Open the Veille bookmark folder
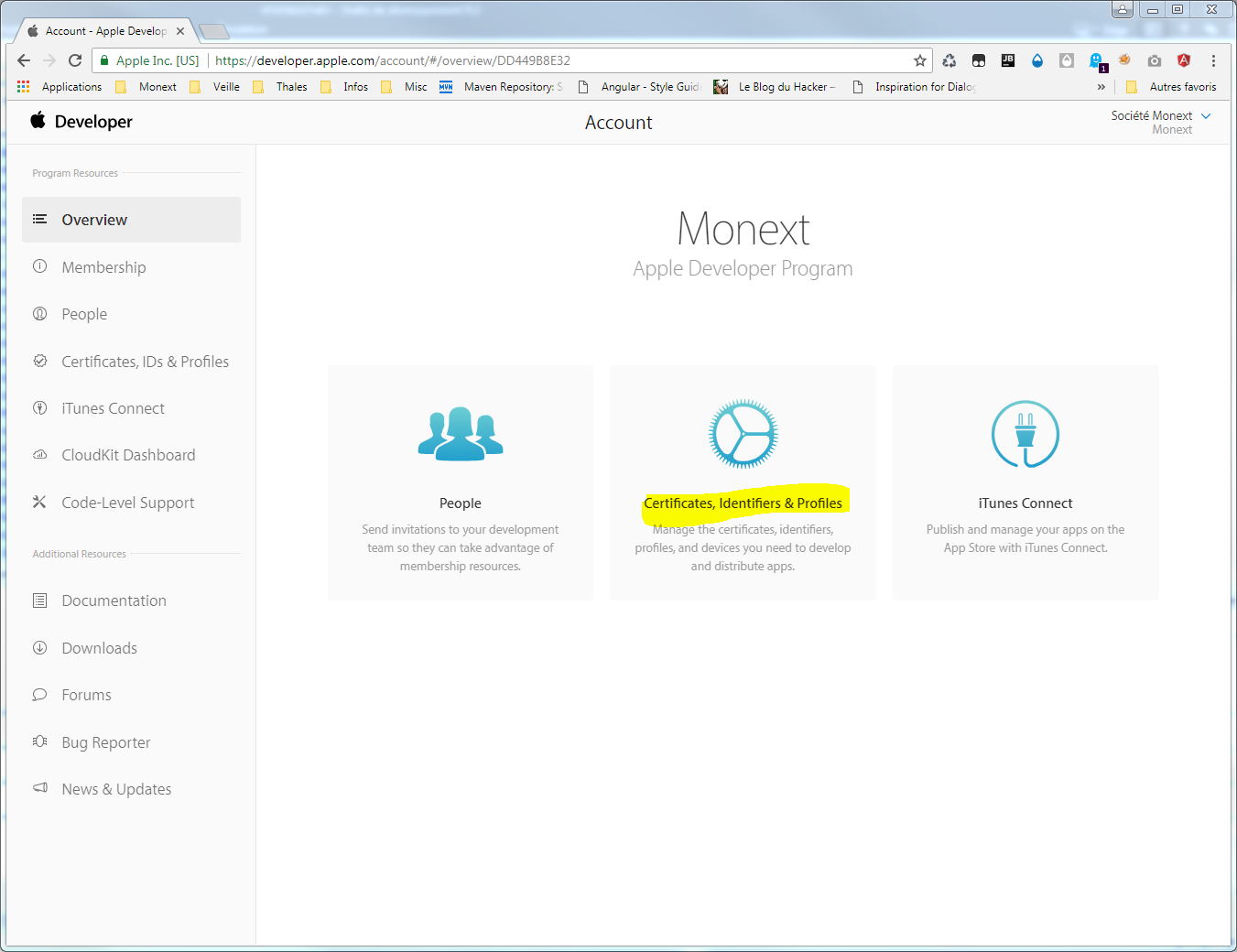The width and height of the screenshot is (1237, 952). point(214,87)
